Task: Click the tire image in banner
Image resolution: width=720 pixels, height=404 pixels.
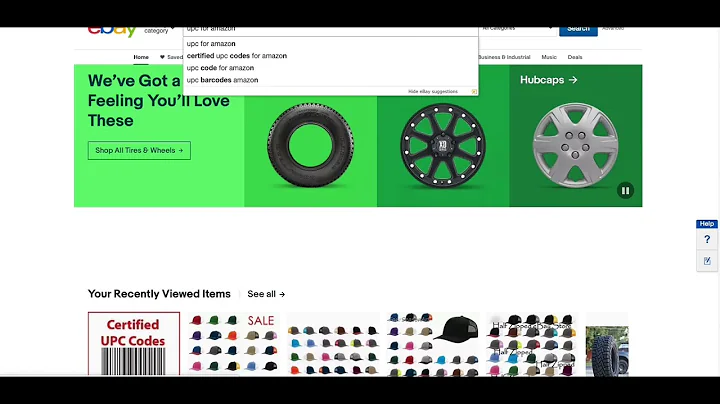Action: point(310,145)
